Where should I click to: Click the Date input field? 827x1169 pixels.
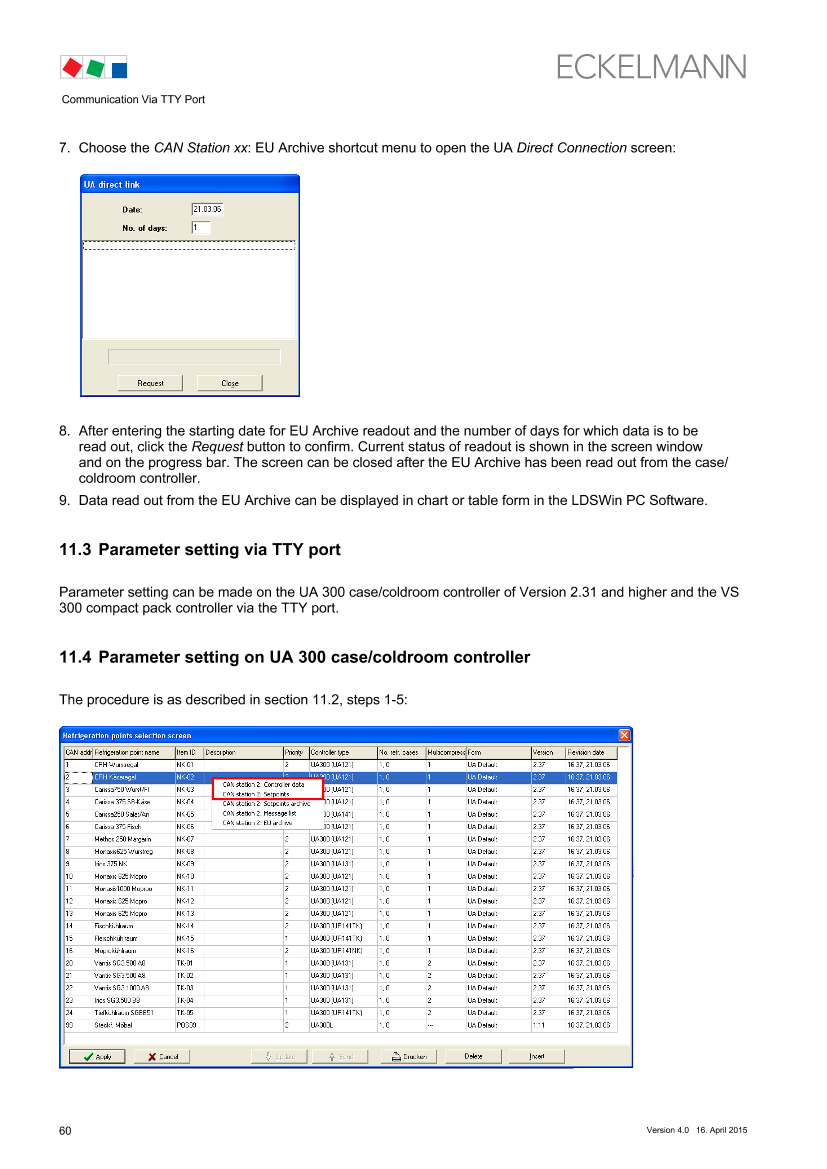[x=207, y=209]
